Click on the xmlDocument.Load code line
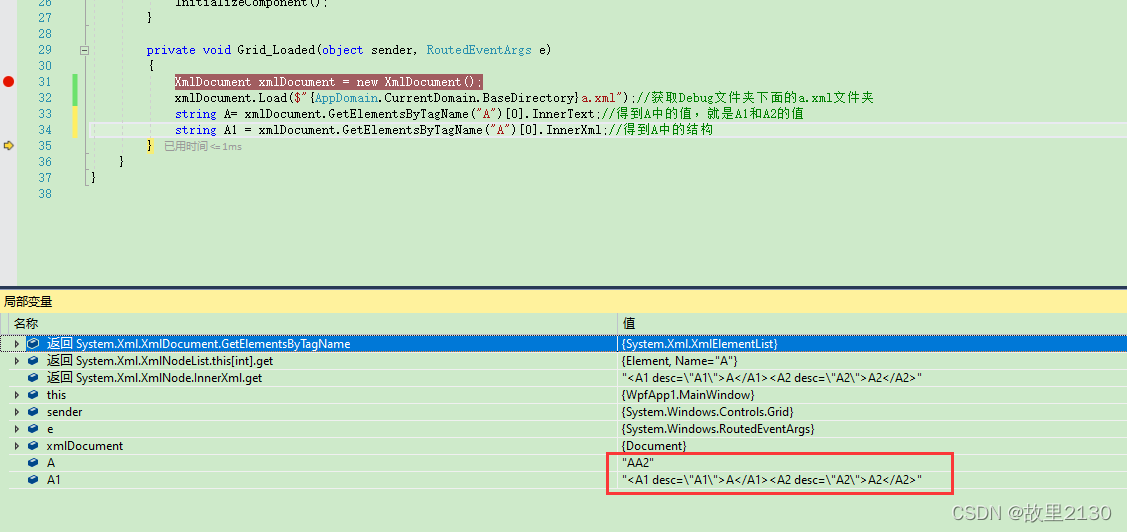This screenshot has height=532, width=1127. pos(523,98)
